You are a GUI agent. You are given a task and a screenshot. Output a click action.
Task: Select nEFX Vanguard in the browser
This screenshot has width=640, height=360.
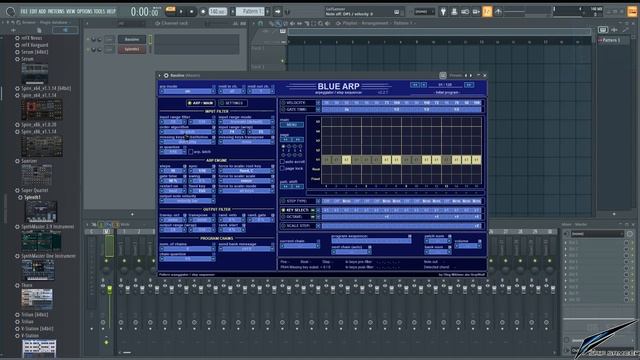pyautogui.click(x=34, y=45)
